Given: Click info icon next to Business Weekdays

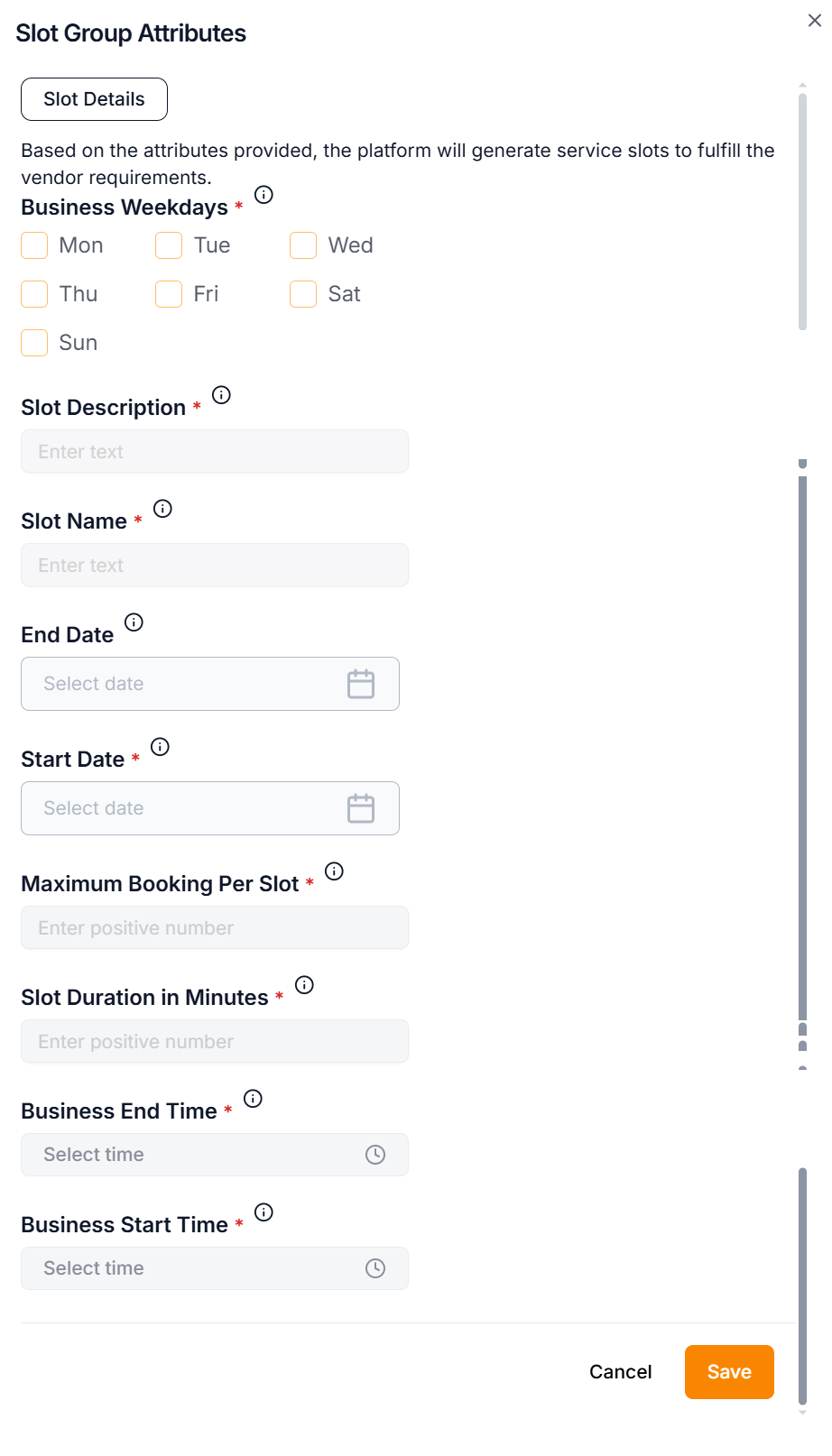Looking at the screenshot, I should [x=263, y=195].
